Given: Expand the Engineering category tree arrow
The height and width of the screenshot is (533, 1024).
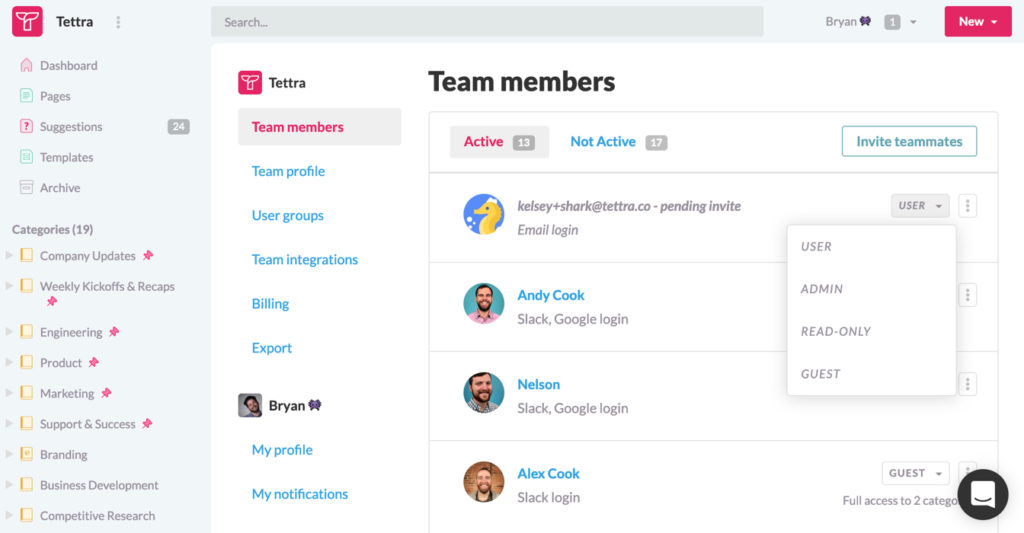Looking at the screenshot, I should [10, 332].
